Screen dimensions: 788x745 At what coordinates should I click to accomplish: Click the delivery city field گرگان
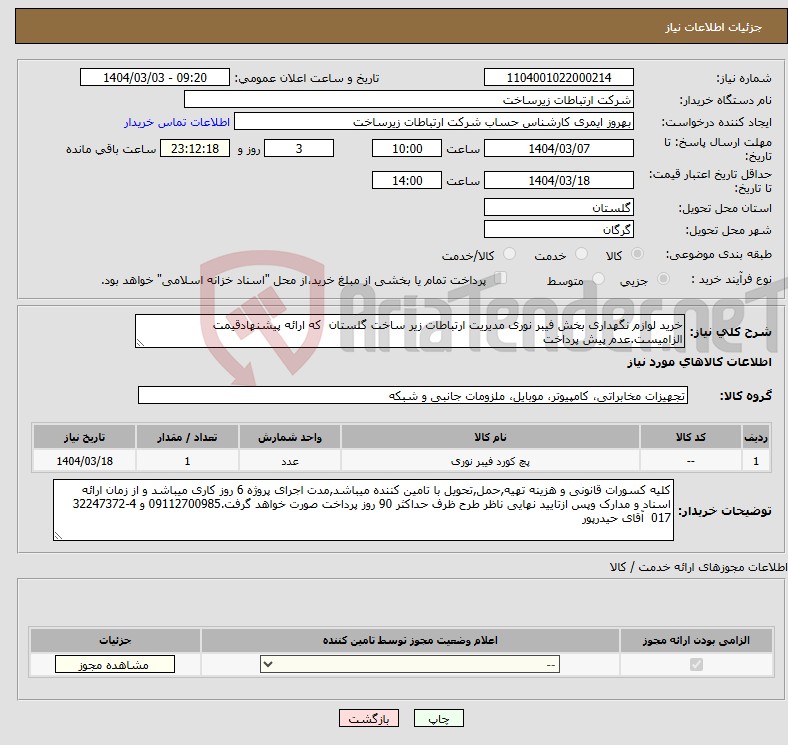coord(558,229)
